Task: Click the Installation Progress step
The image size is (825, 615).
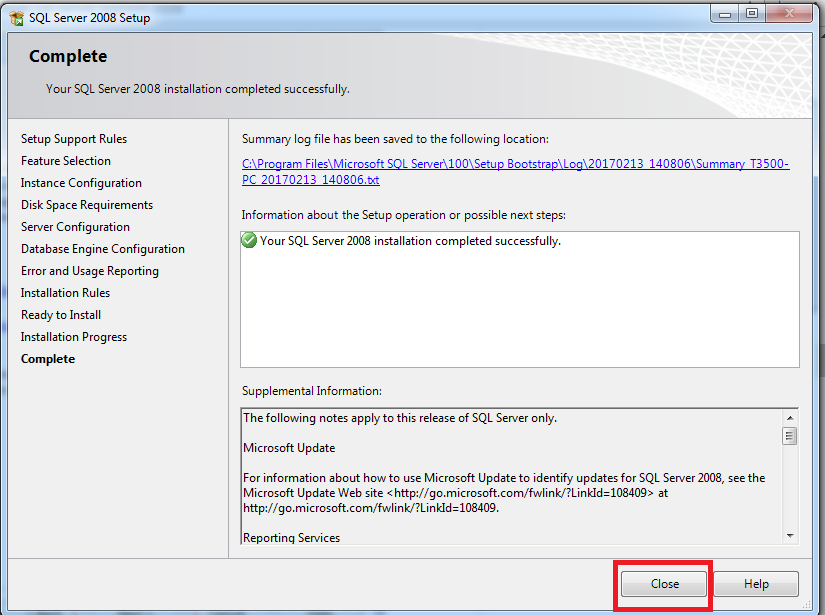Action: 74,337
